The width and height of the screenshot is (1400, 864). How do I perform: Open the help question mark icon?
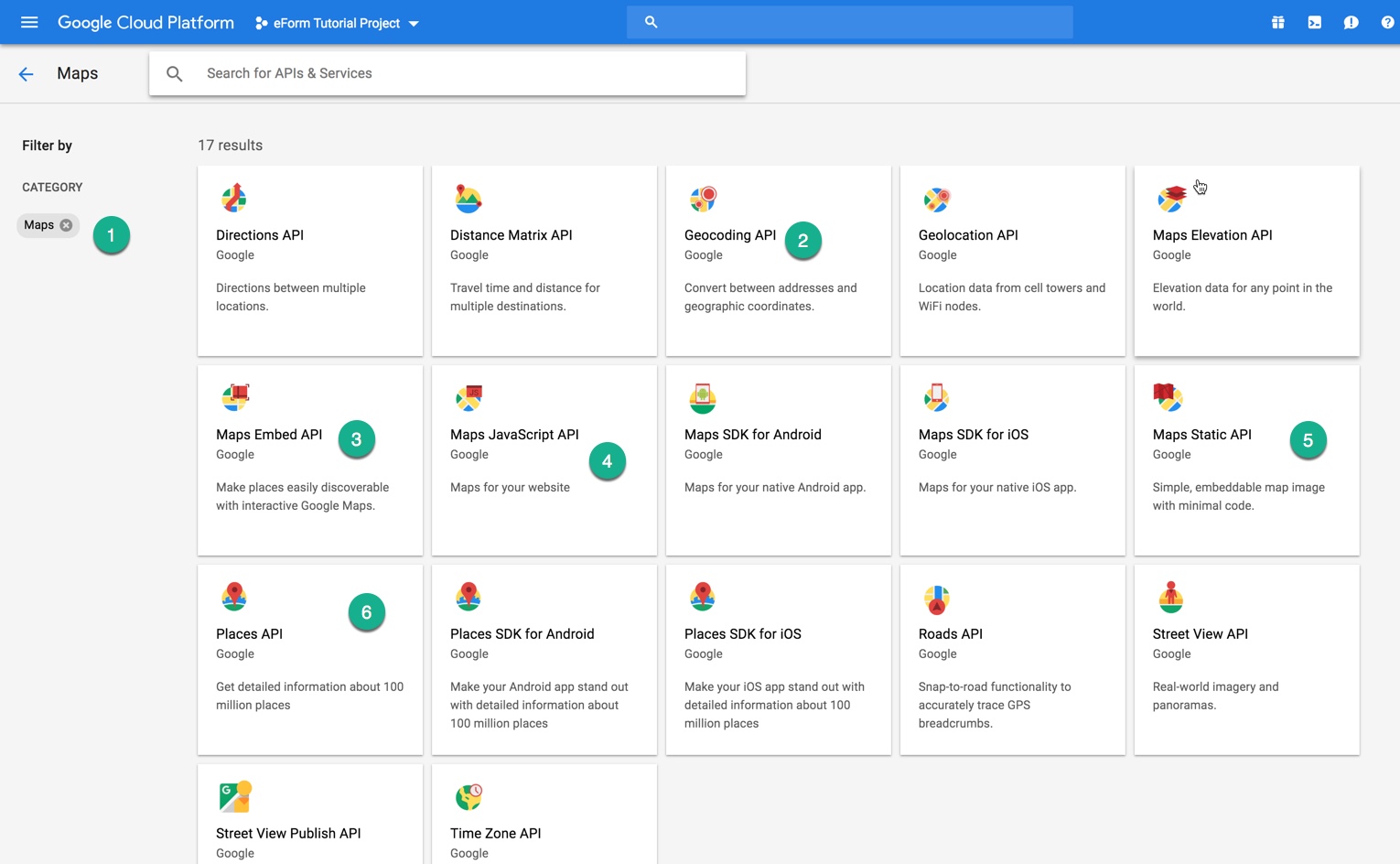coord(1387,23)
